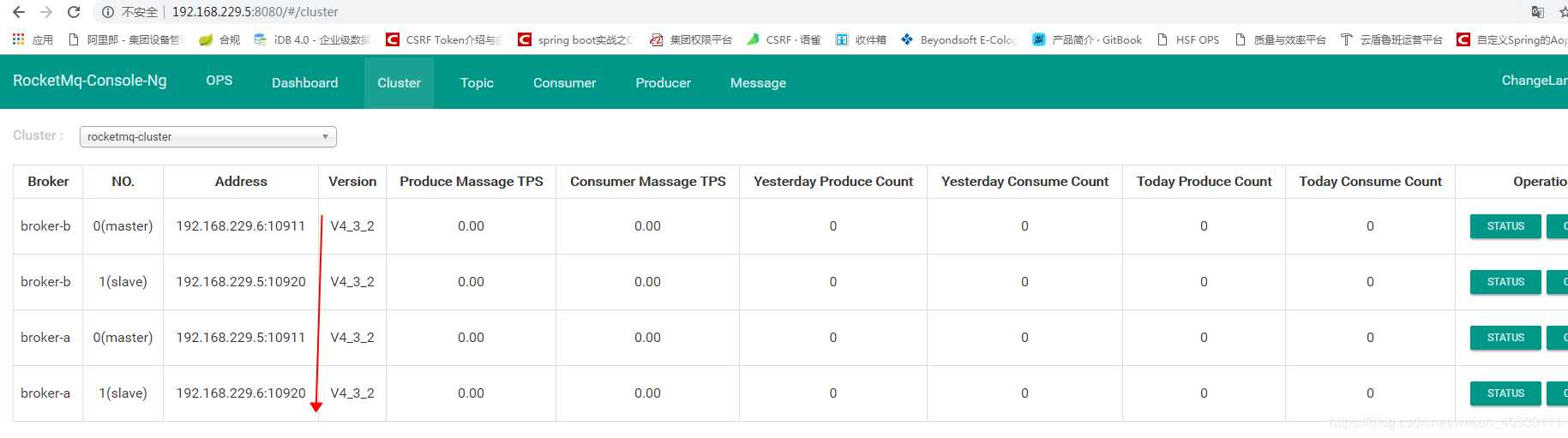Viewport: 1568px width, 438px height.
Task: Open the CSRF · 语雀 bookmark
Action: pyautogui.click(x=784, y=39)
